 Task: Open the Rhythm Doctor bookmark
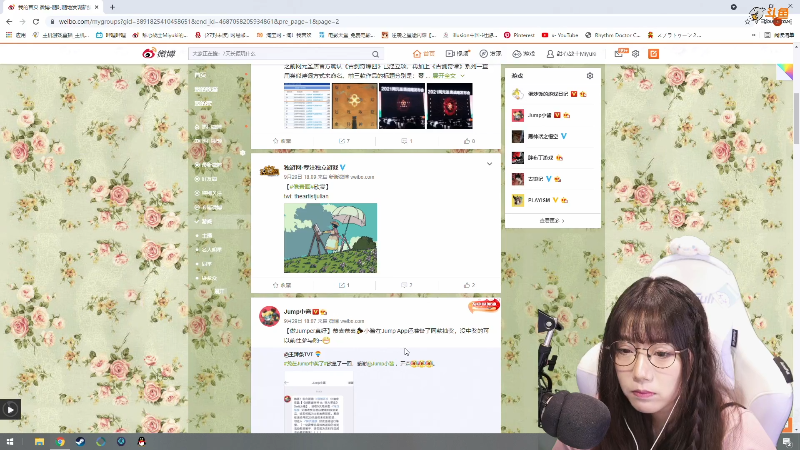coord(612,35)
